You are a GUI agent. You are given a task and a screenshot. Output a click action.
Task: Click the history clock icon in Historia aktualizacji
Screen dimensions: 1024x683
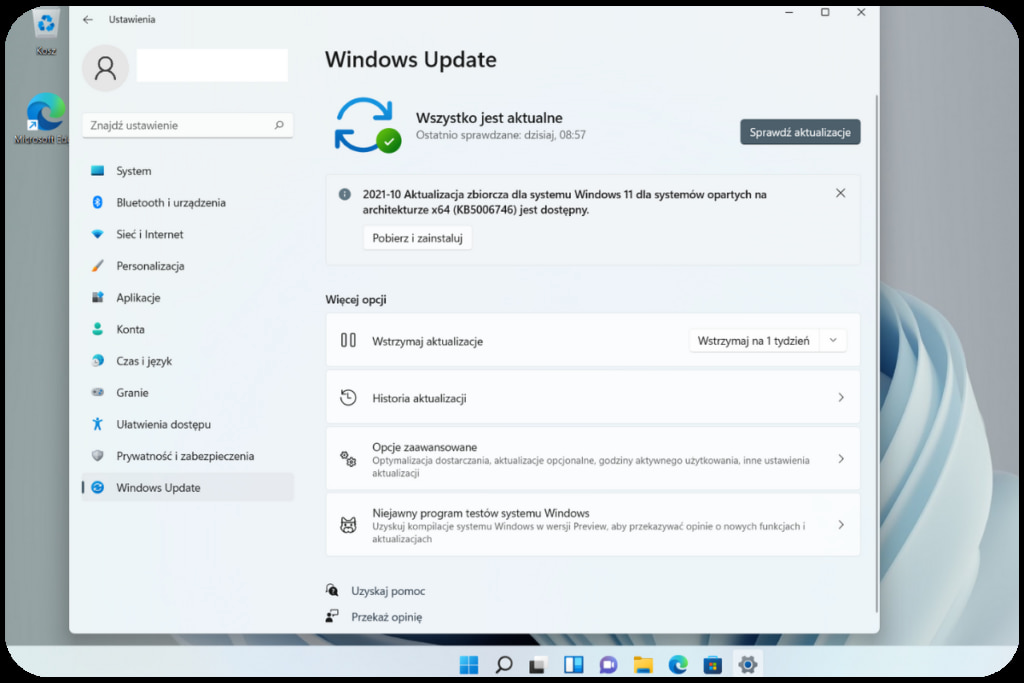tap(348, 398)
